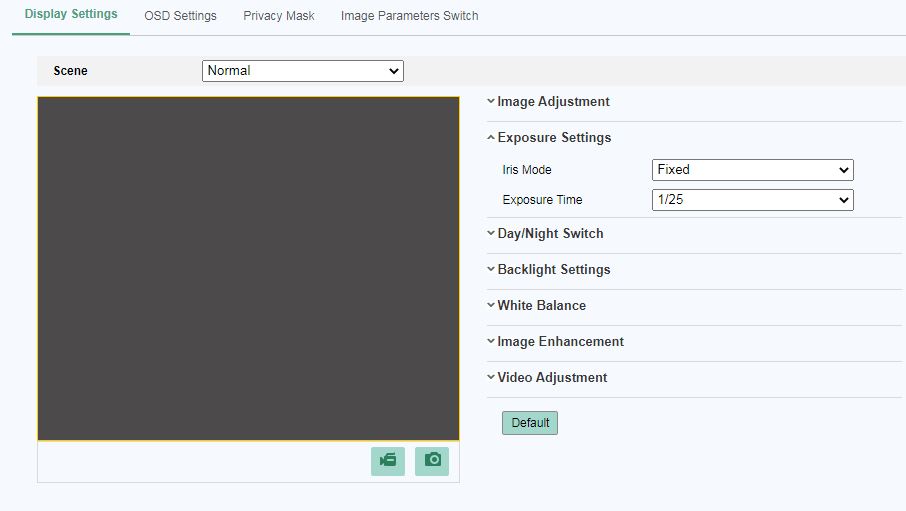Click the collapse arrow beside Exposure Settings
The height and width of the screenshot is (511, 906).
[x=491, y=138]
